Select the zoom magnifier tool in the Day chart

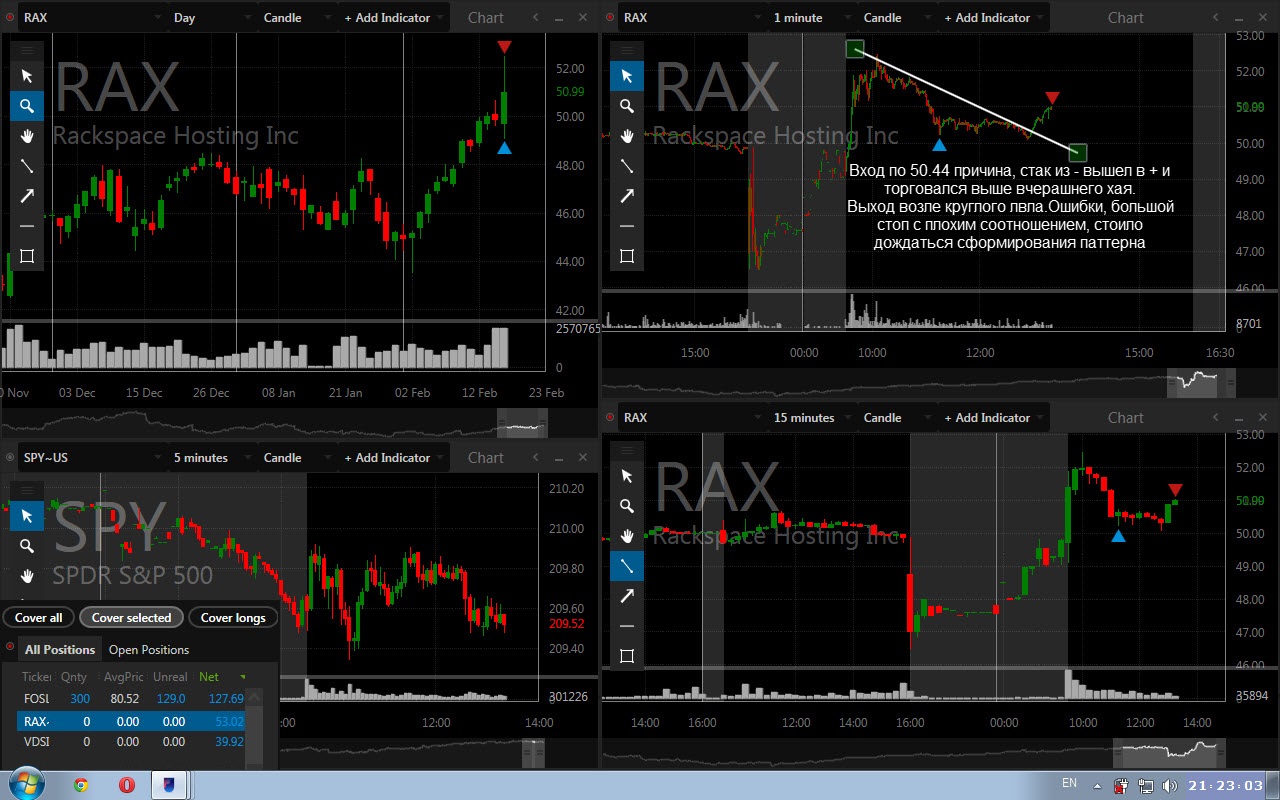click(27, 106)
